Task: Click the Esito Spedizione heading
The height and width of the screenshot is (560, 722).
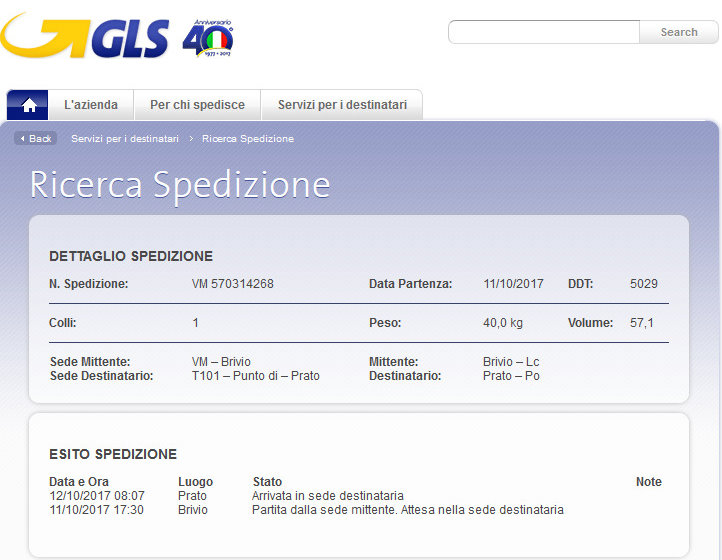Action: coord(113,454)
